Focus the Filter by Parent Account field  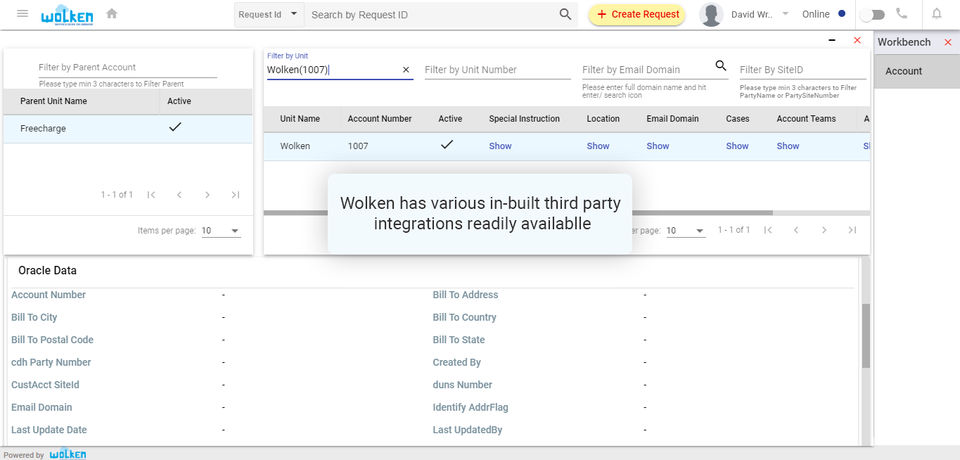pyautogui.click(x=127, y=67)
